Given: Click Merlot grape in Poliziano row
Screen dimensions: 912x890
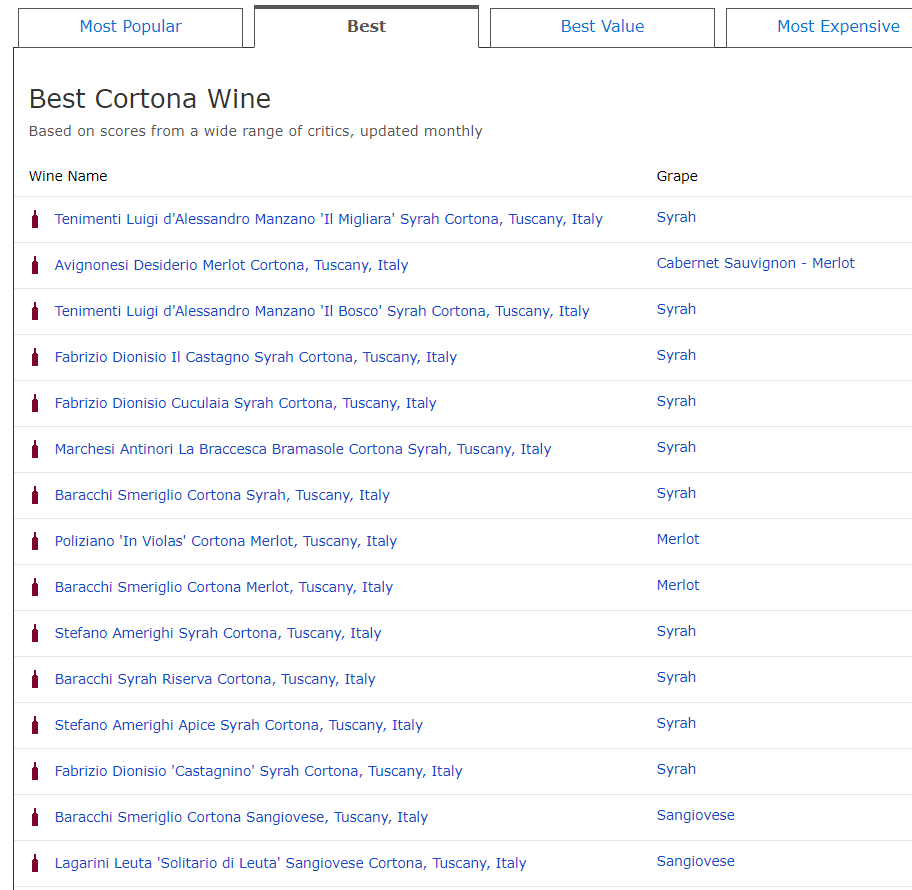Looking at the screenshot, I should coord(678,539).
